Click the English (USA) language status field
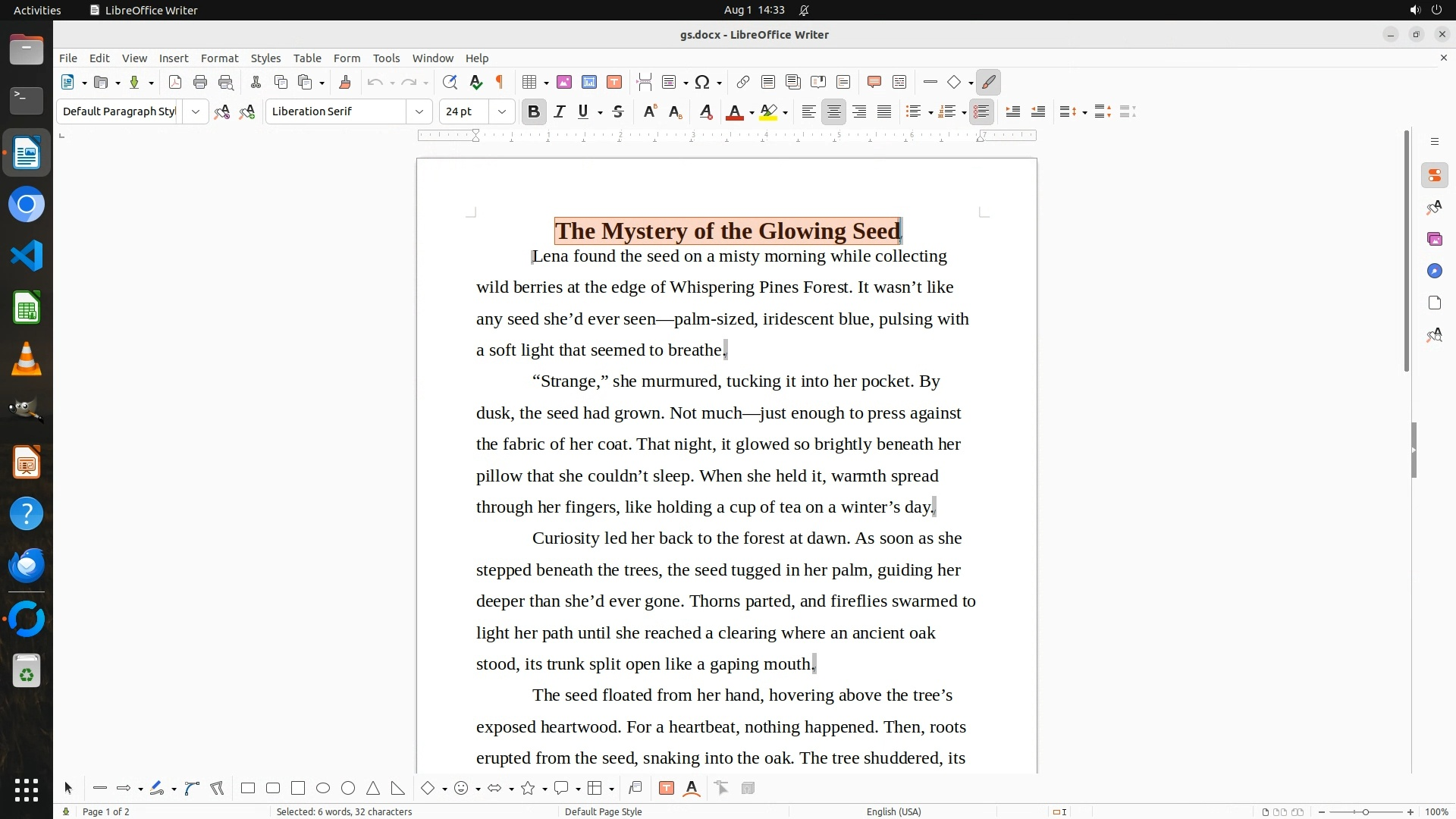The image size is (1456, 819). point(893,811)
